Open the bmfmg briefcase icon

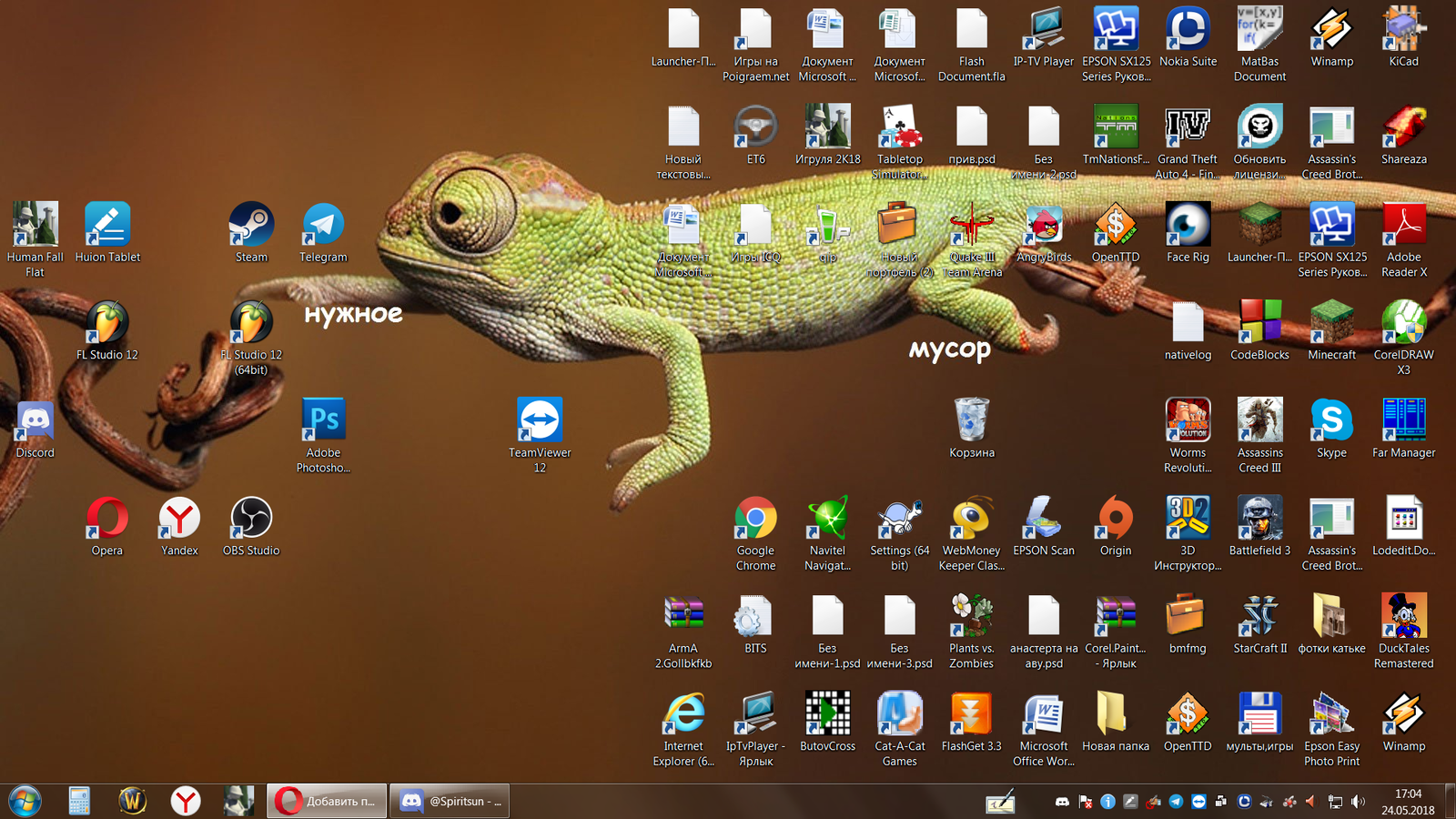click(x=1188, y=624)
